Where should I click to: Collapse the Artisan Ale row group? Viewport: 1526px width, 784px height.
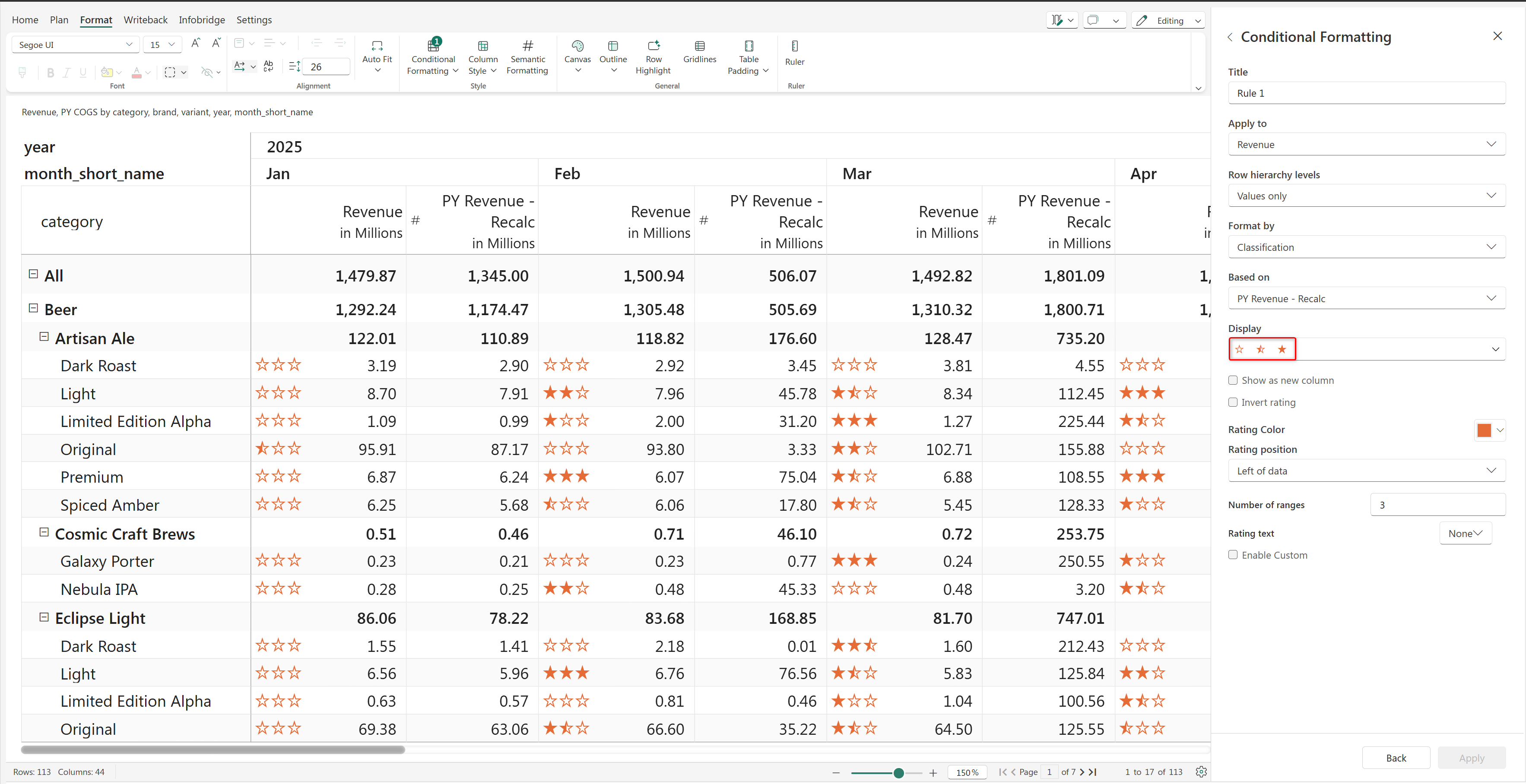point(44,337)
